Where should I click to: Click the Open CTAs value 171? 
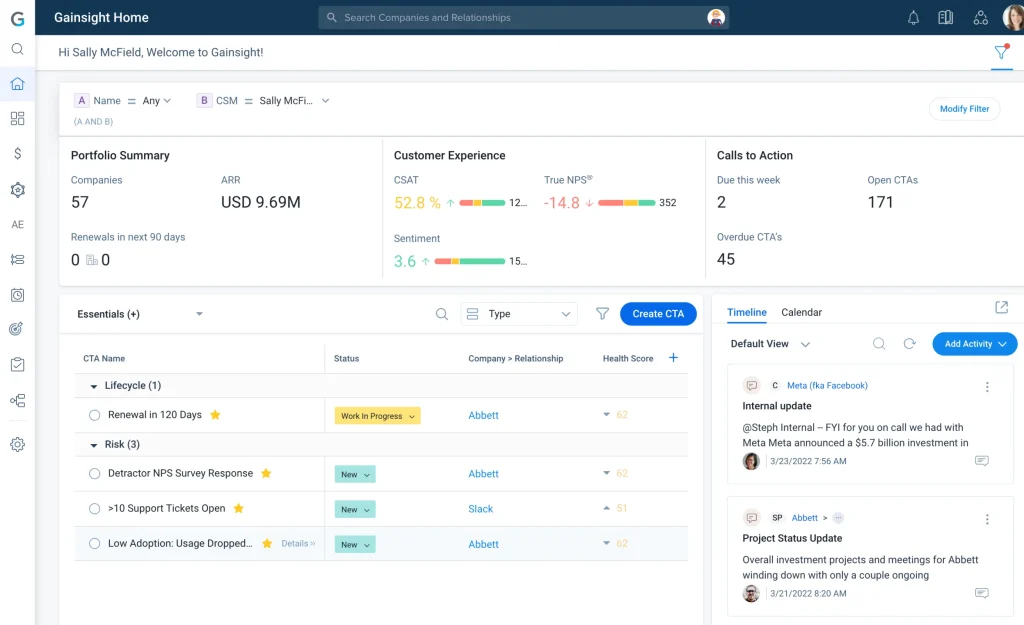[x=880, y=202]
